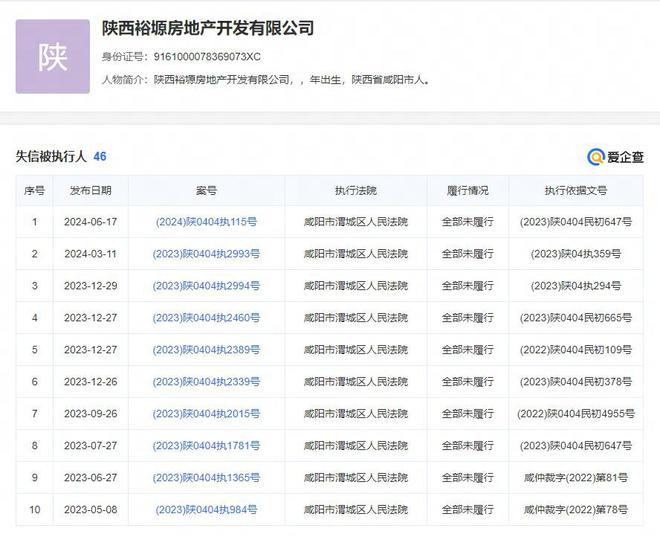
Task: Select the date 2024-03-11
Action: (90, 254)
